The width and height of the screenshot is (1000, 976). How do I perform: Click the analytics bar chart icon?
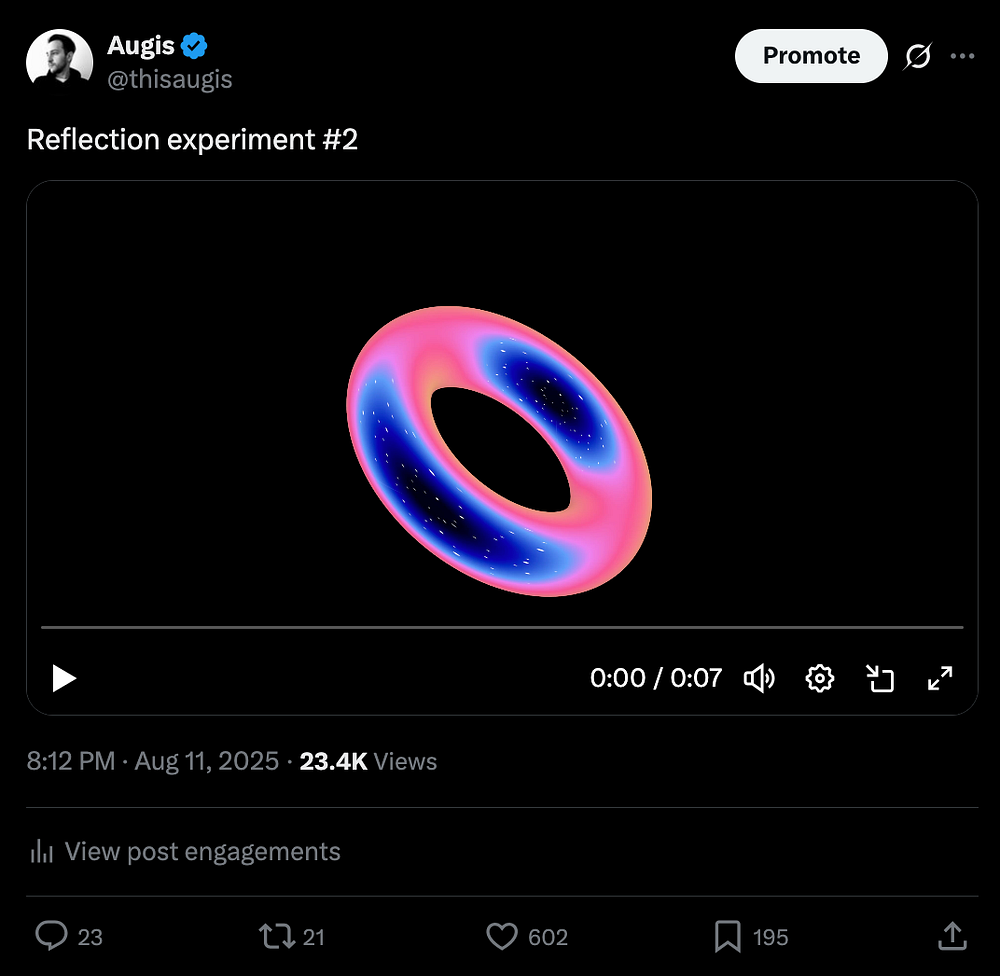(41, 852)
